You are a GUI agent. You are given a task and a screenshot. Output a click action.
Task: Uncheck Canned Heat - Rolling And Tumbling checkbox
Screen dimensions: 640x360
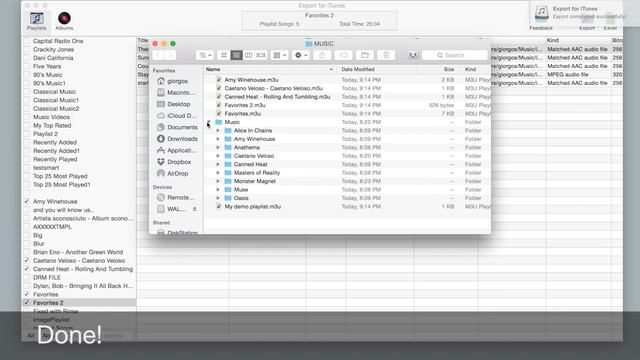pyautogui.click(x=27, y=269)
